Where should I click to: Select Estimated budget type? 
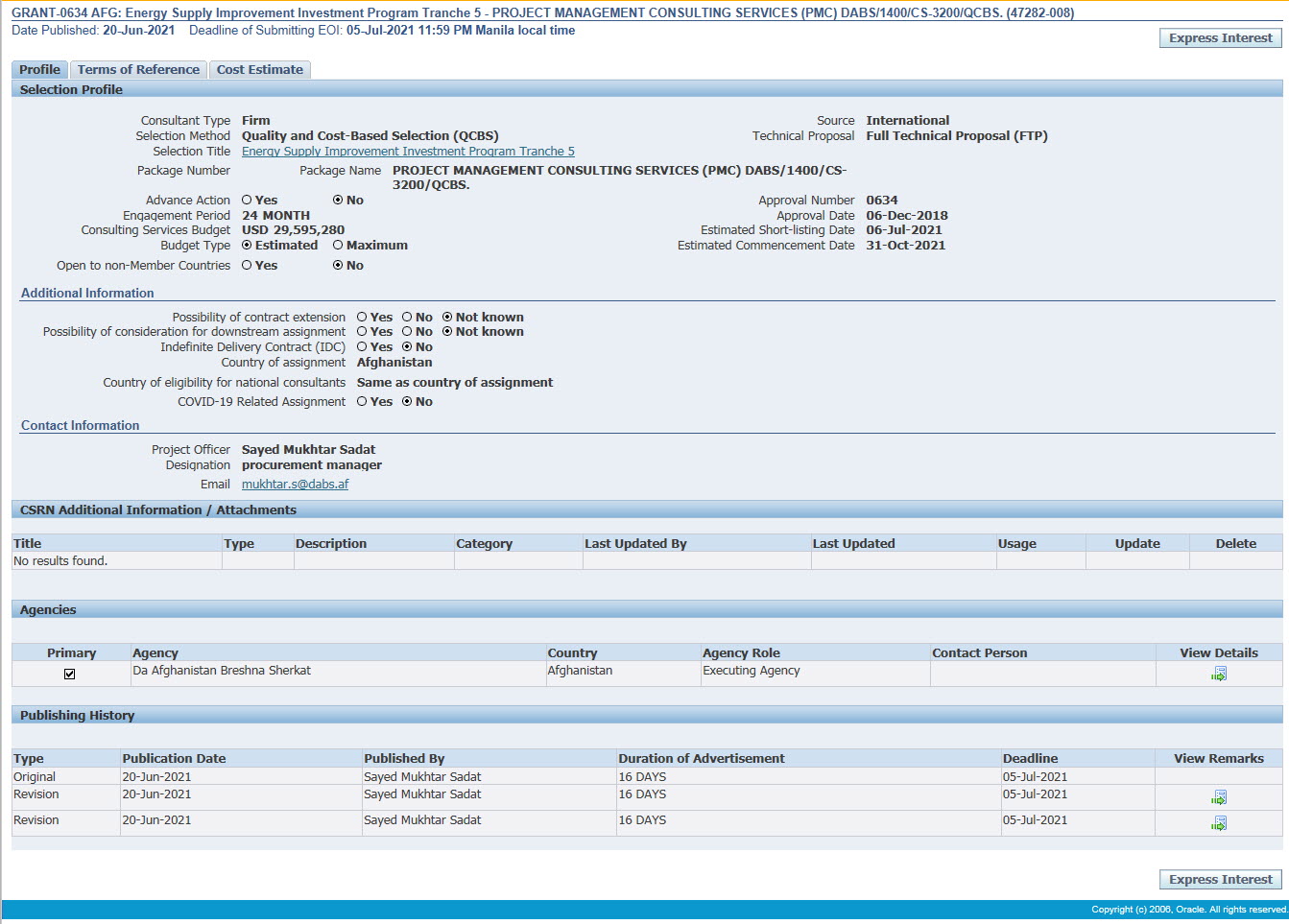pos(247,246)
